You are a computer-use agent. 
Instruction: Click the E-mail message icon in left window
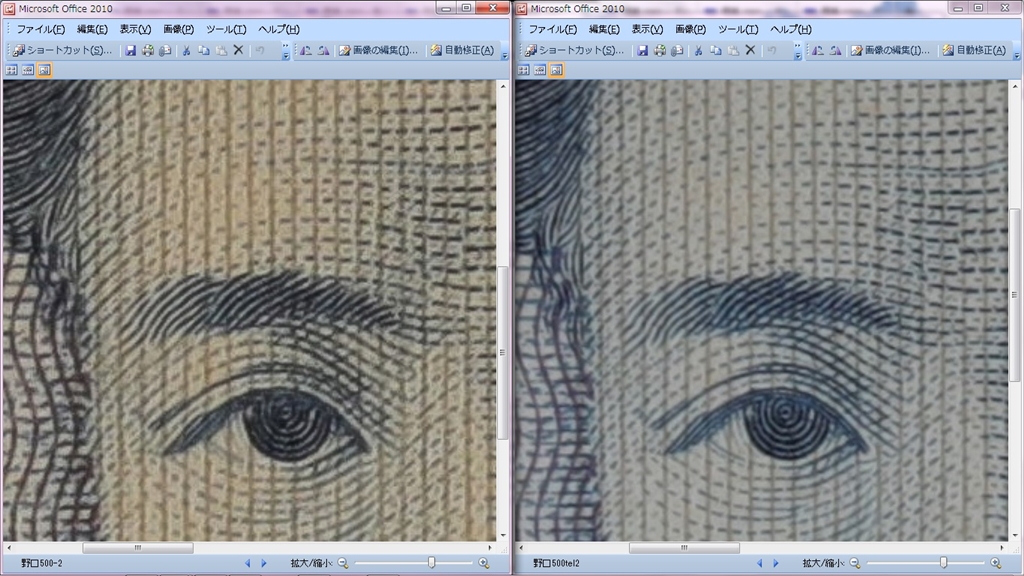pyautogui.click(x=165, y=50)
